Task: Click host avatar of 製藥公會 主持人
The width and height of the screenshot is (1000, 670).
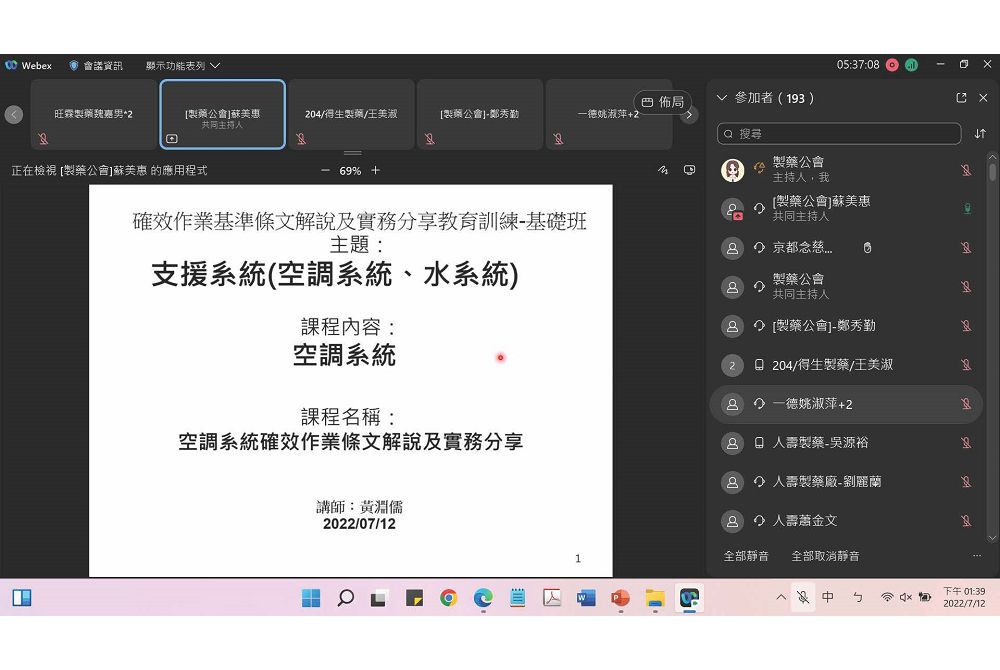Action: 732,170
